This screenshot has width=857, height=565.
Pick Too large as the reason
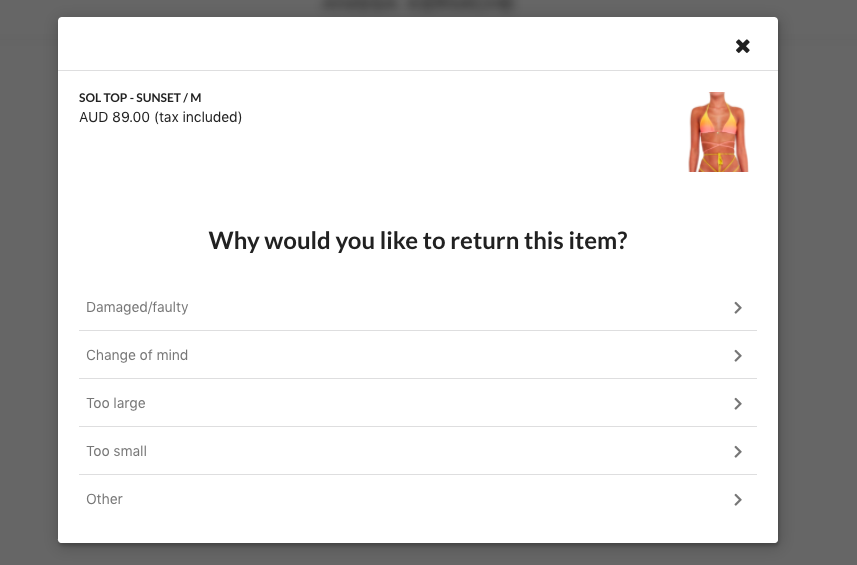(418, 403)
